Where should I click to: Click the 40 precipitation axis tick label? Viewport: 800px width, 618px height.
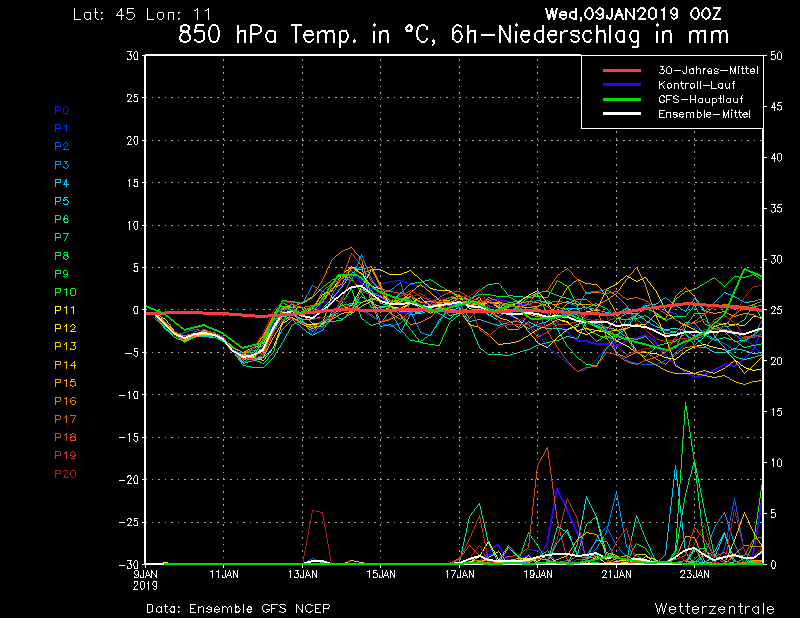pos(776,158)
